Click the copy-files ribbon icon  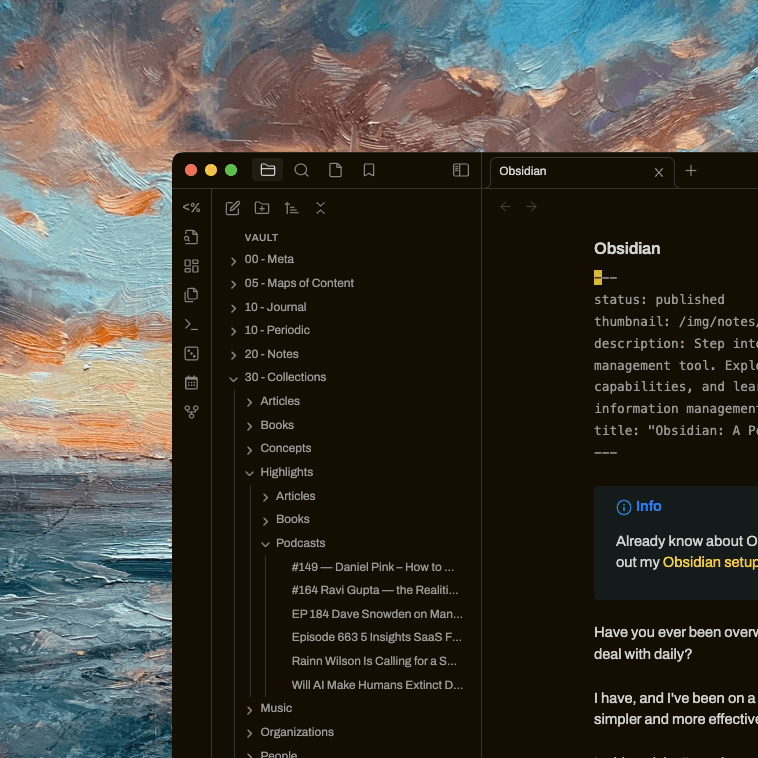pos(191,295)
